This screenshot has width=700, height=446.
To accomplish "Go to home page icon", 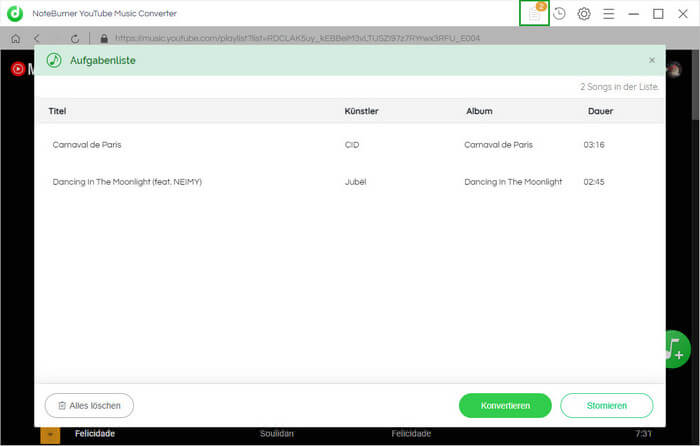I will point(16,39).
